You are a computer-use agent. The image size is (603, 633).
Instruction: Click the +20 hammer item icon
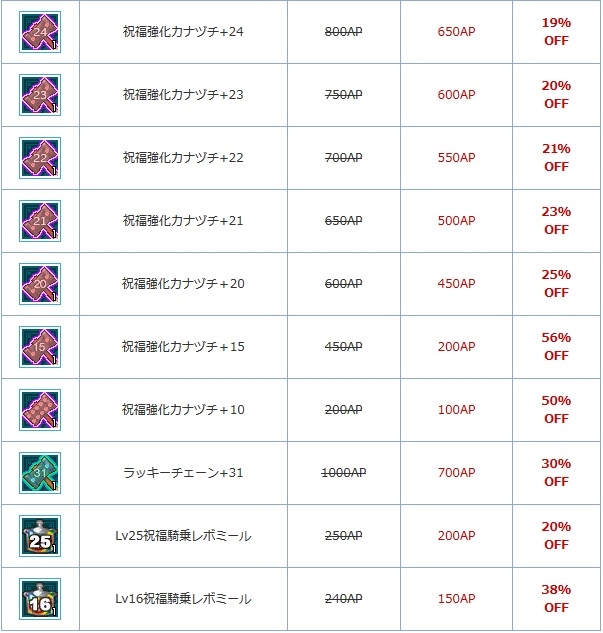coord(40,284)
